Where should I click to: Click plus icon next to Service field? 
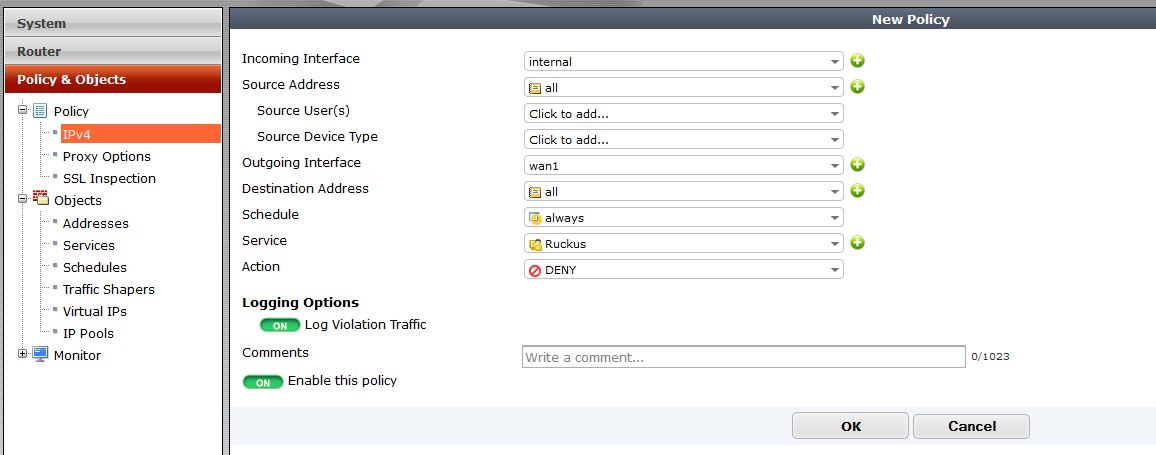click(x=857, y=243)
